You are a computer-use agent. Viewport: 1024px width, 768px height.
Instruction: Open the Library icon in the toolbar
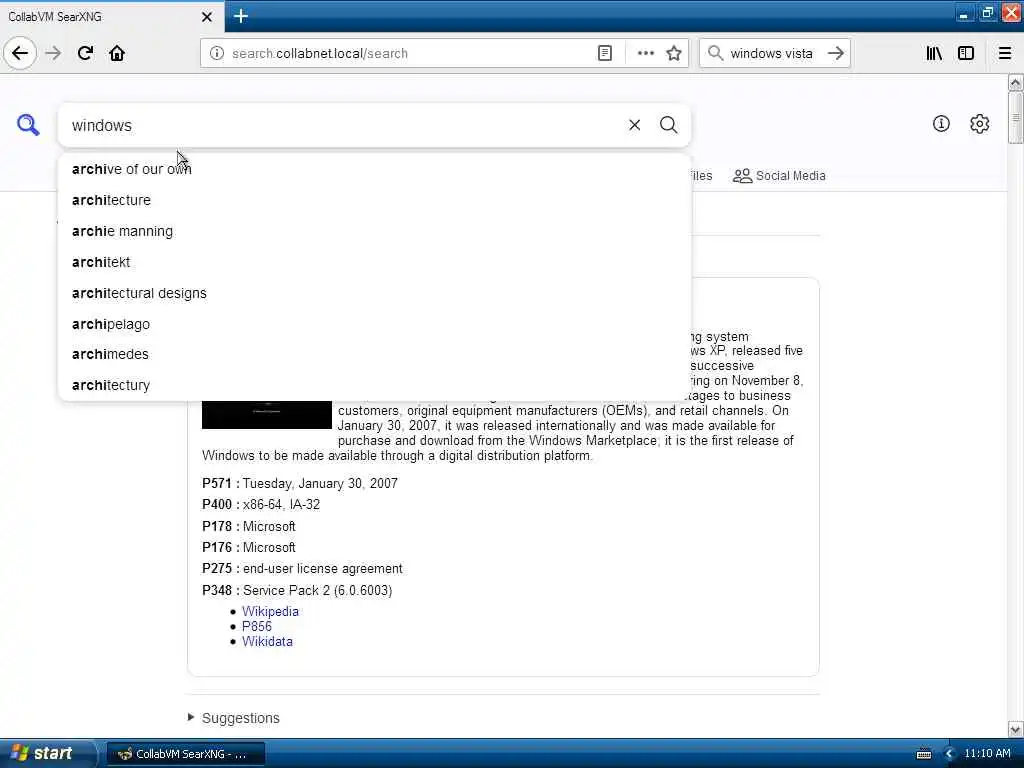click(934, 53)
